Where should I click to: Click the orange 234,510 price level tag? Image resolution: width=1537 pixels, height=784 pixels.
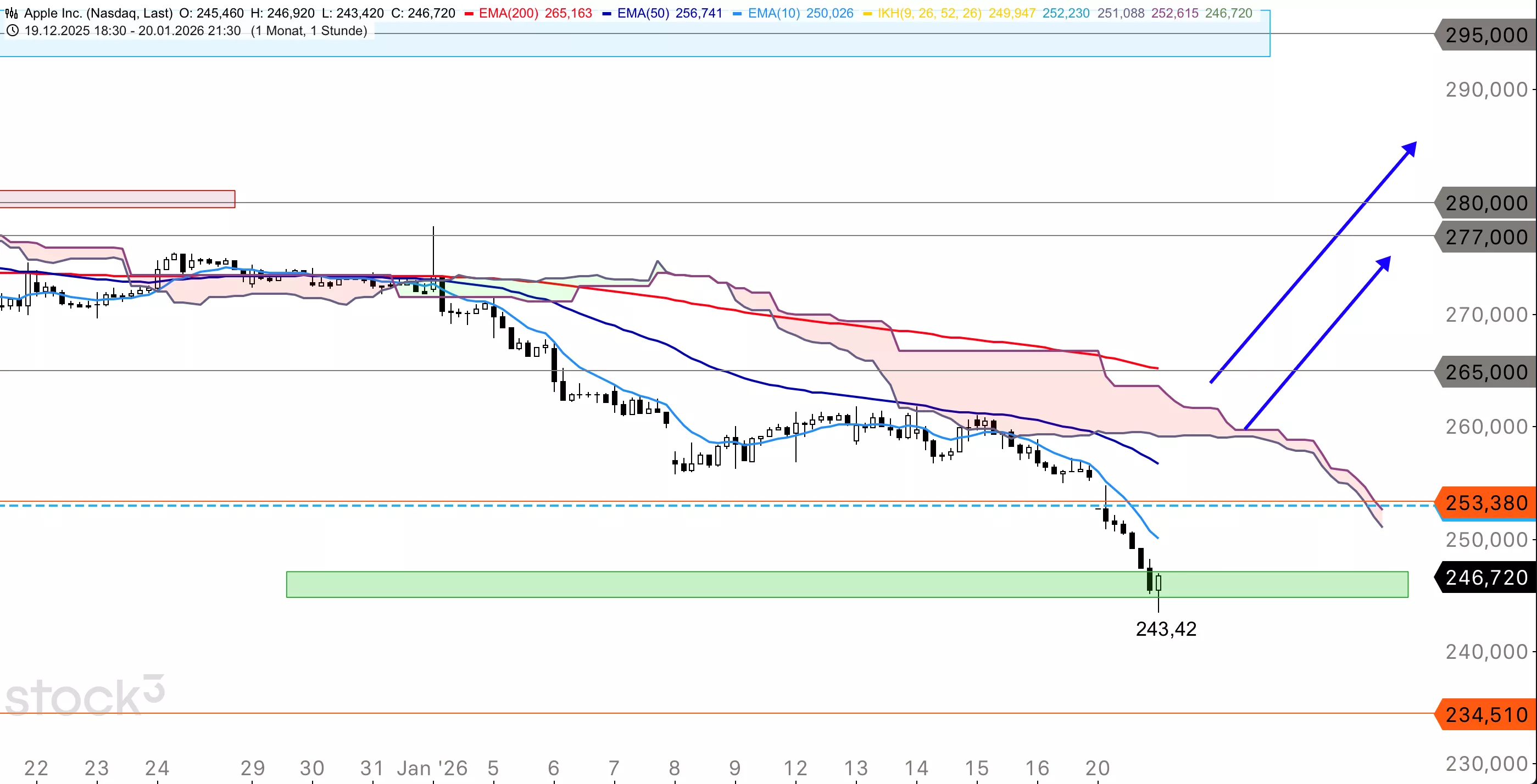[x=1486, y=715]
